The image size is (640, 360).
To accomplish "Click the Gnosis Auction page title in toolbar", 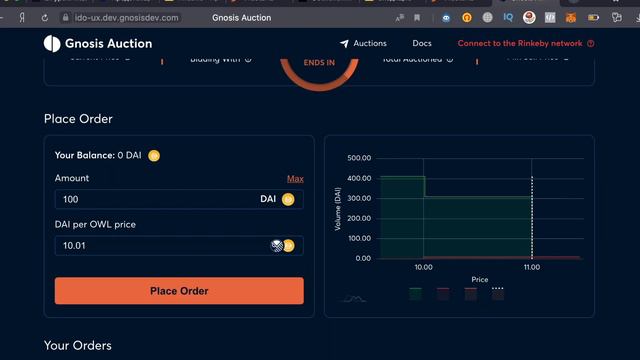I will [241, 18].
